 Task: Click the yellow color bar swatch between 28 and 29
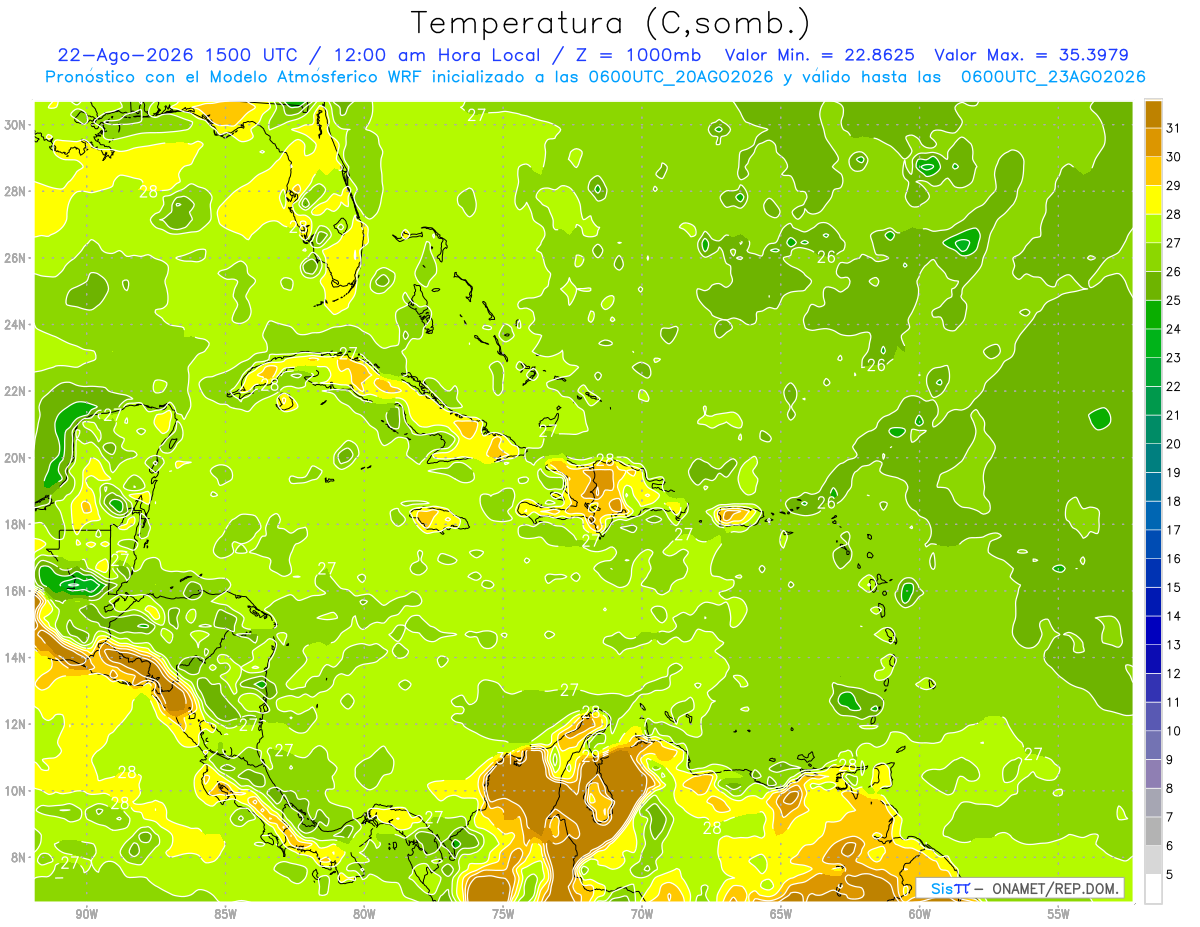[1153, 200]
